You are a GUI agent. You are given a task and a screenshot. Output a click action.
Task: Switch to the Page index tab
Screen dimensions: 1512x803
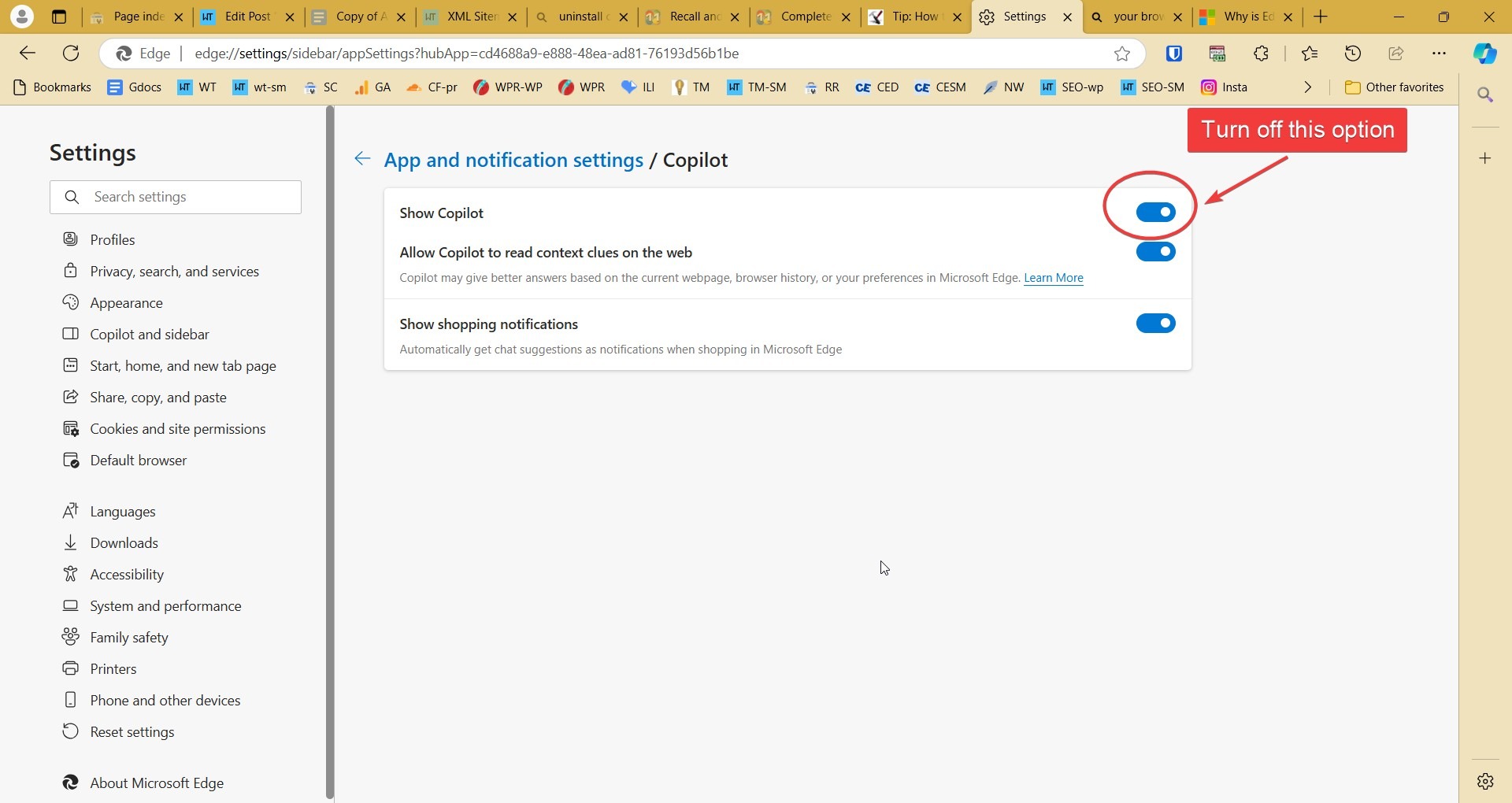coord(137,17)
